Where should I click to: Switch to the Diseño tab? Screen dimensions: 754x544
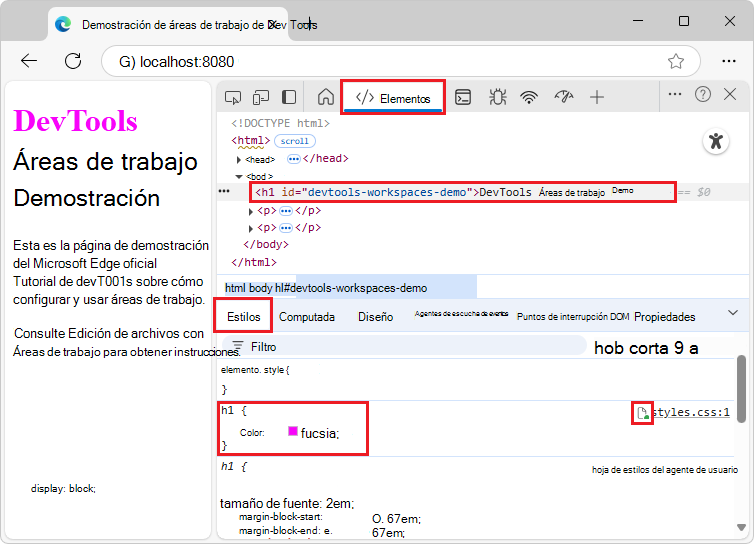[x=376, y=317]
